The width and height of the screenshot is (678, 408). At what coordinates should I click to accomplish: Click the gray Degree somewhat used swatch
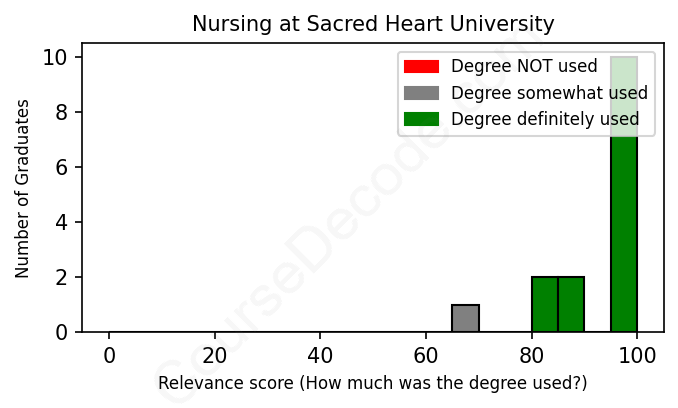(x=421, y=93)
